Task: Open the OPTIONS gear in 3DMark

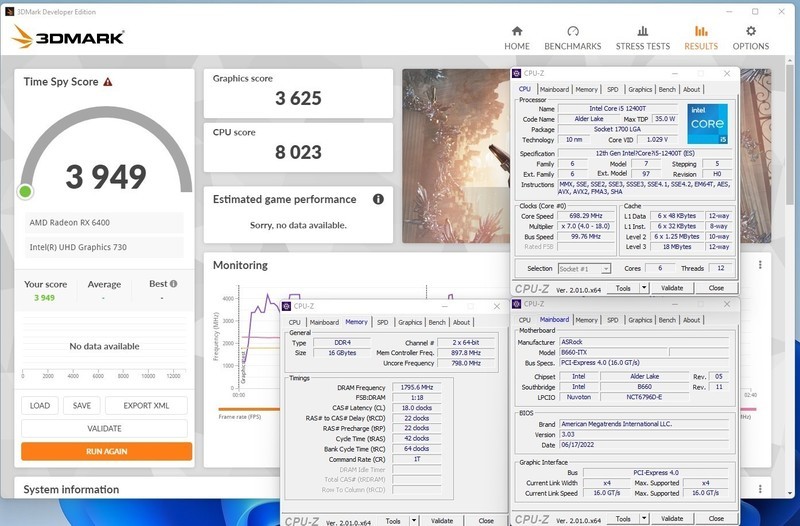Action: (x=751, y=38)
